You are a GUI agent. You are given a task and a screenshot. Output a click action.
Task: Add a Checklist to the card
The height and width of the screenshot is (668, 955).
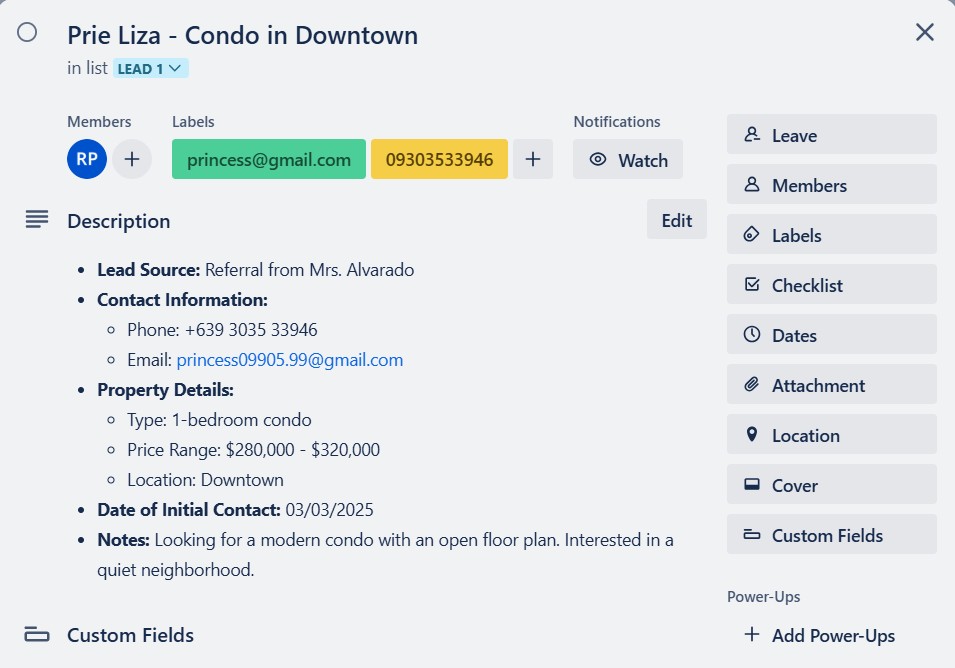(x=831, y=285)
